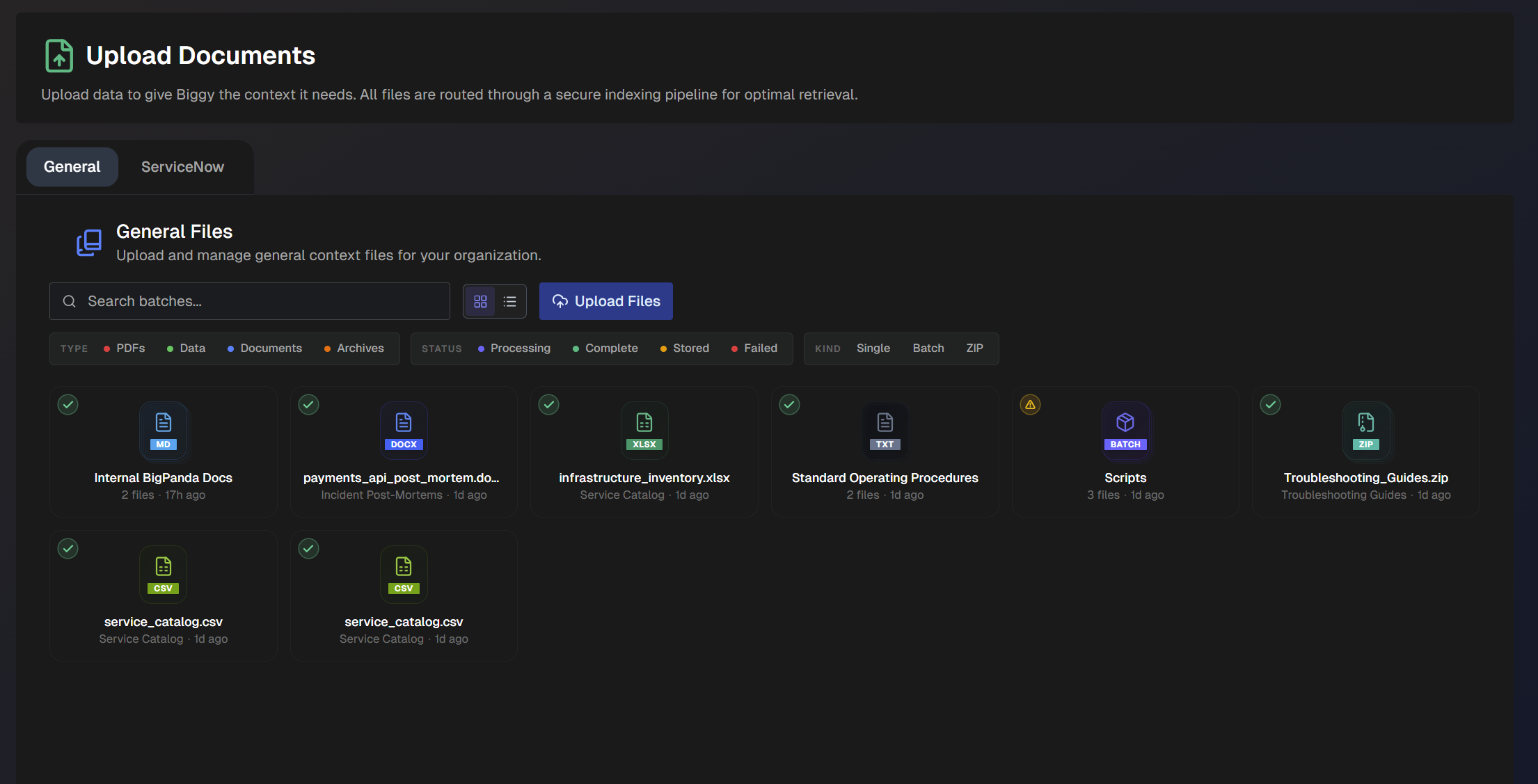Screen dimensions: 1538x784
Task: Click the red dot beside PDFs
Action: (x=106, y=349)
